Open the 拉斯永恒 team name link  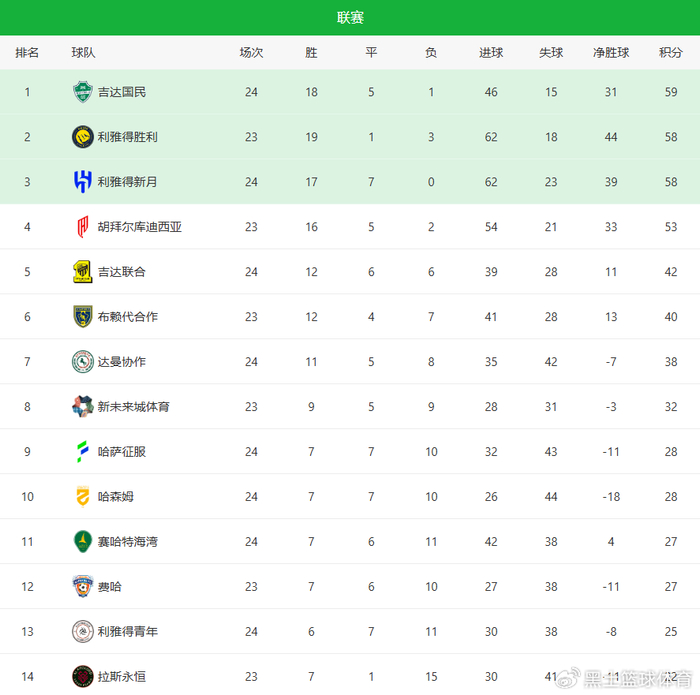coord(121,677)
